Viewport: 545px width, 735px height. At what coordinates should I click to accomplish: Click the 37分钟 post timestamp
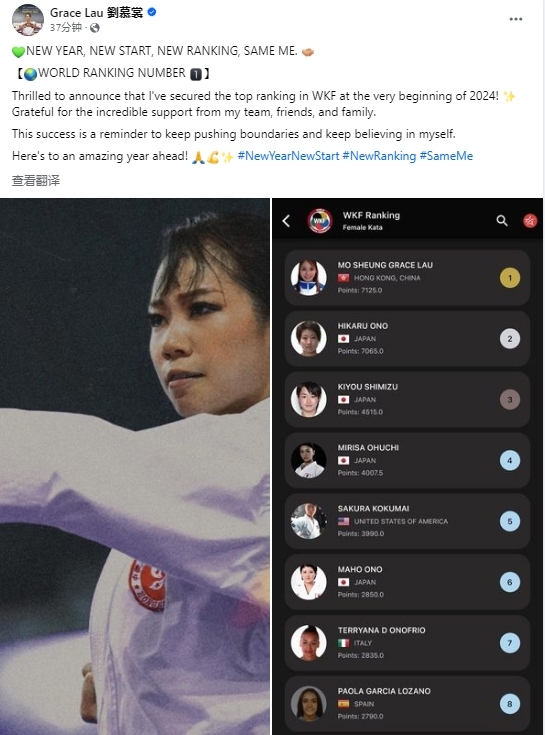pyautogui.click(x=66, y=28)
